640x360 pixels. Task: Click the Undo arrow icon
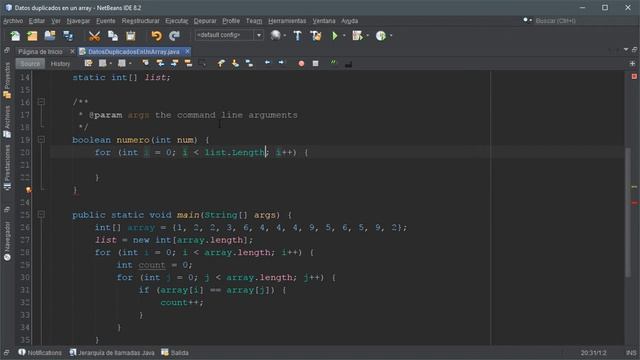[x=156, y=36]
